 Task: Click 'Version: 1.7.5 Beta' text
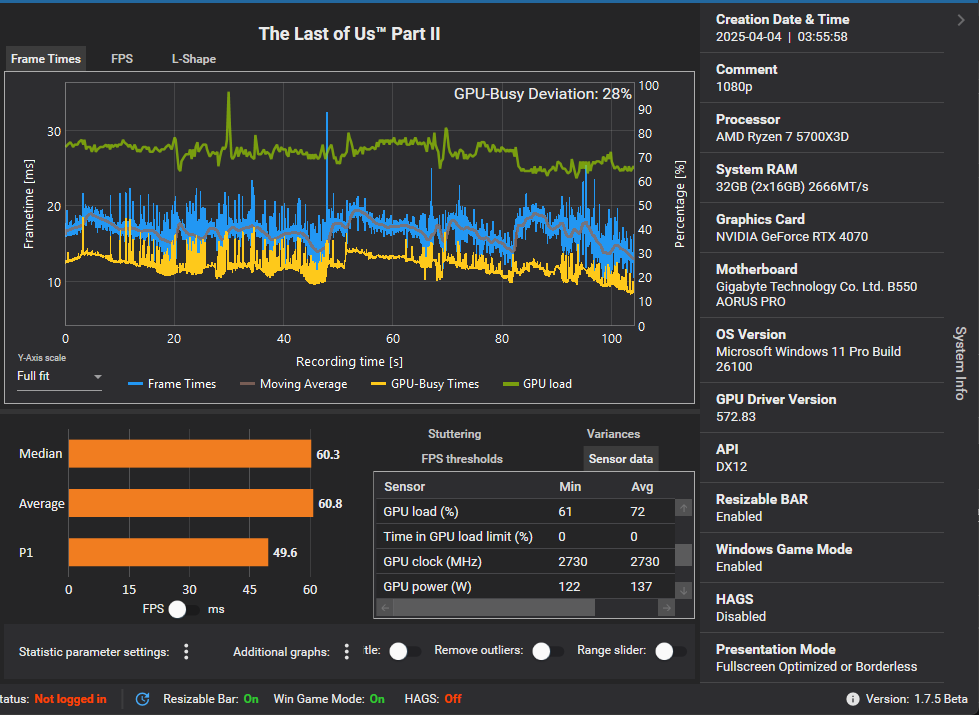917,699
